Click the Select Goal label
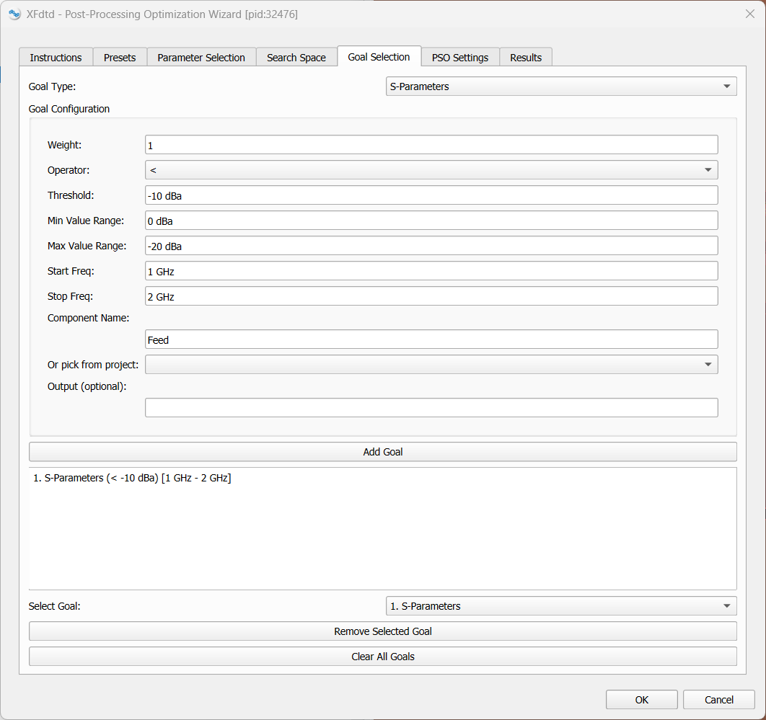766x720 pixels. coord(54,606)
